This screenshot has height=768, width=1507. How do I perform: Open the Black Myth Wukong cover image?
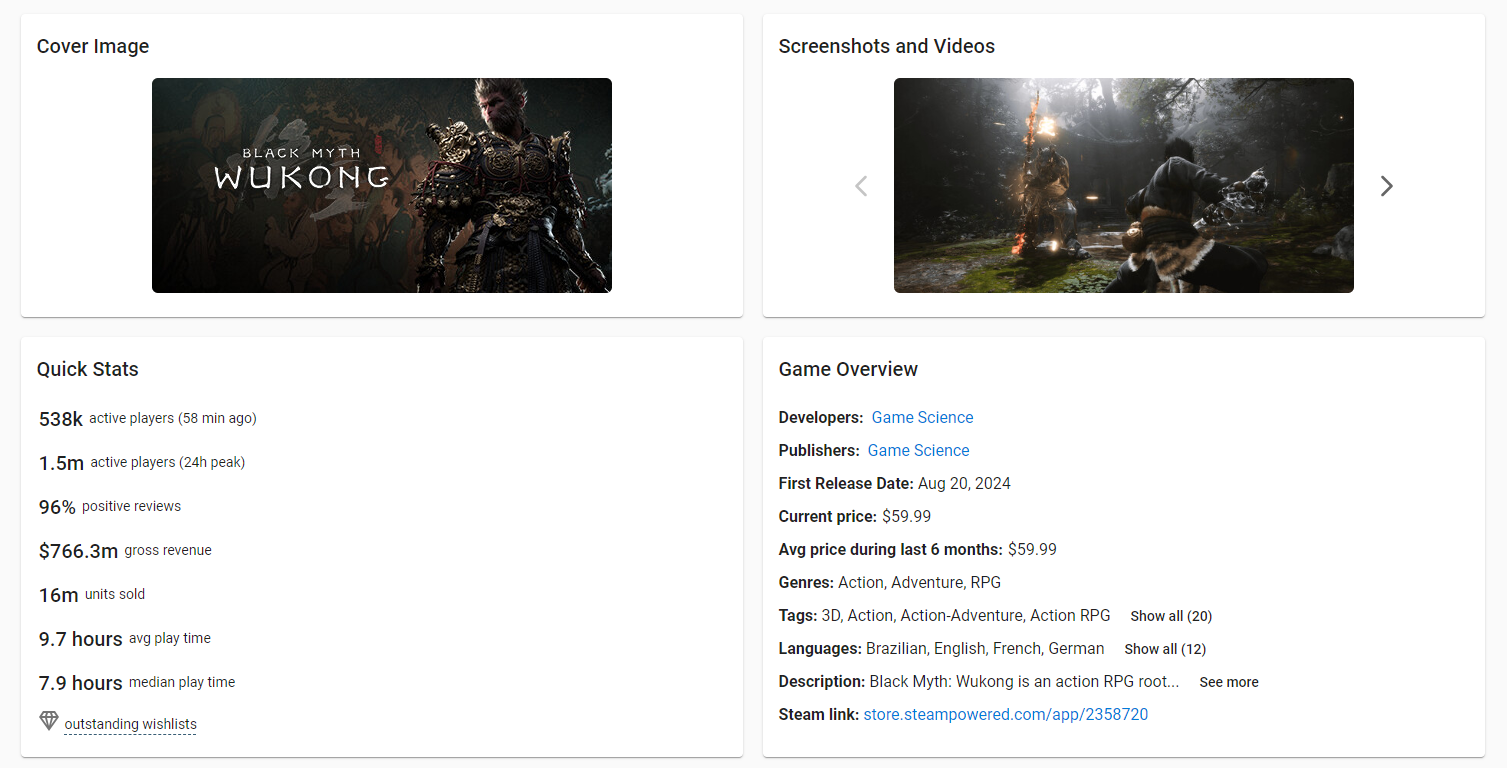tap(382, 185)
